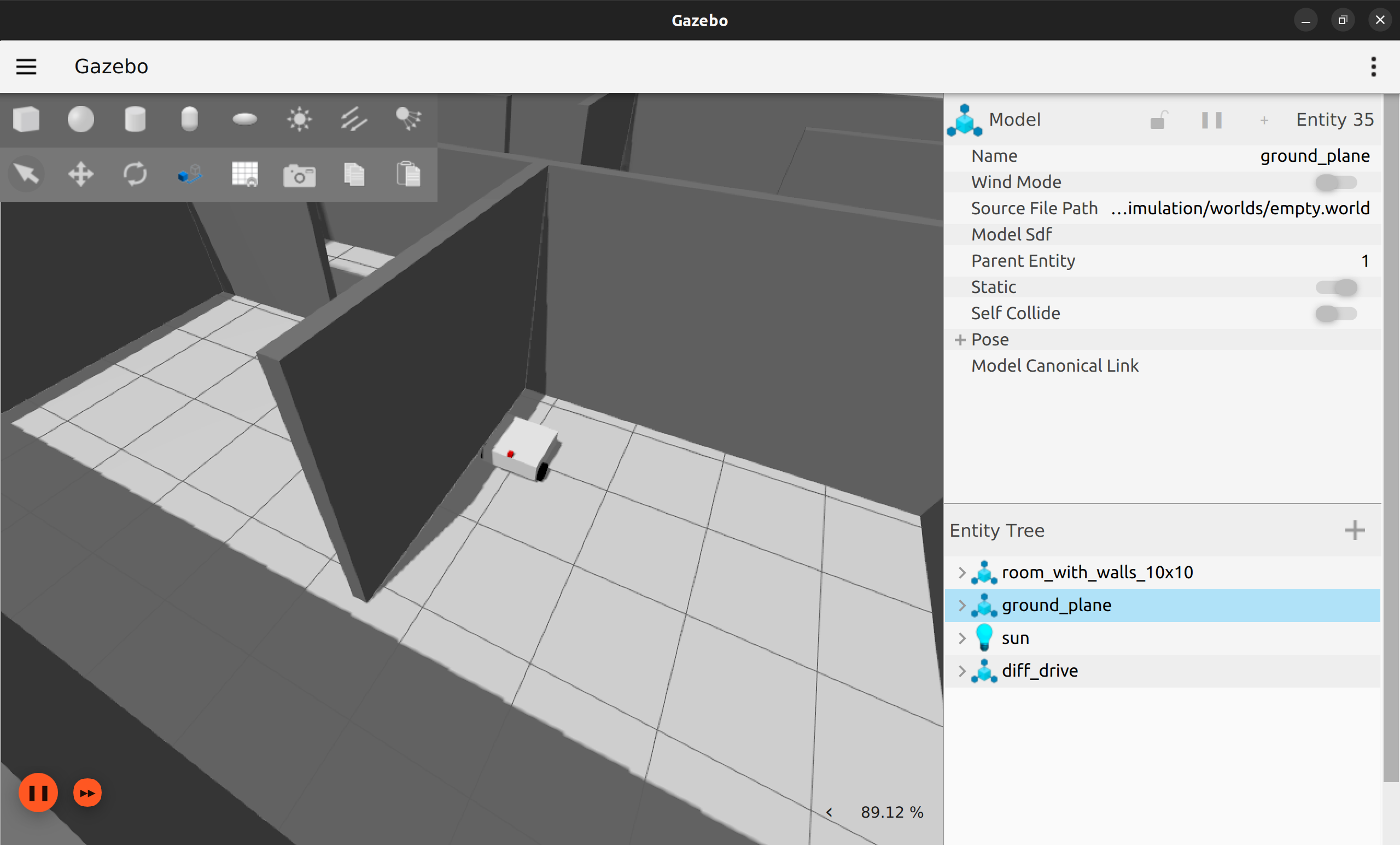This screenshot has width=1400, height=845.
Task: Toggle the Static switch
Action: [x=1336, y=287]
